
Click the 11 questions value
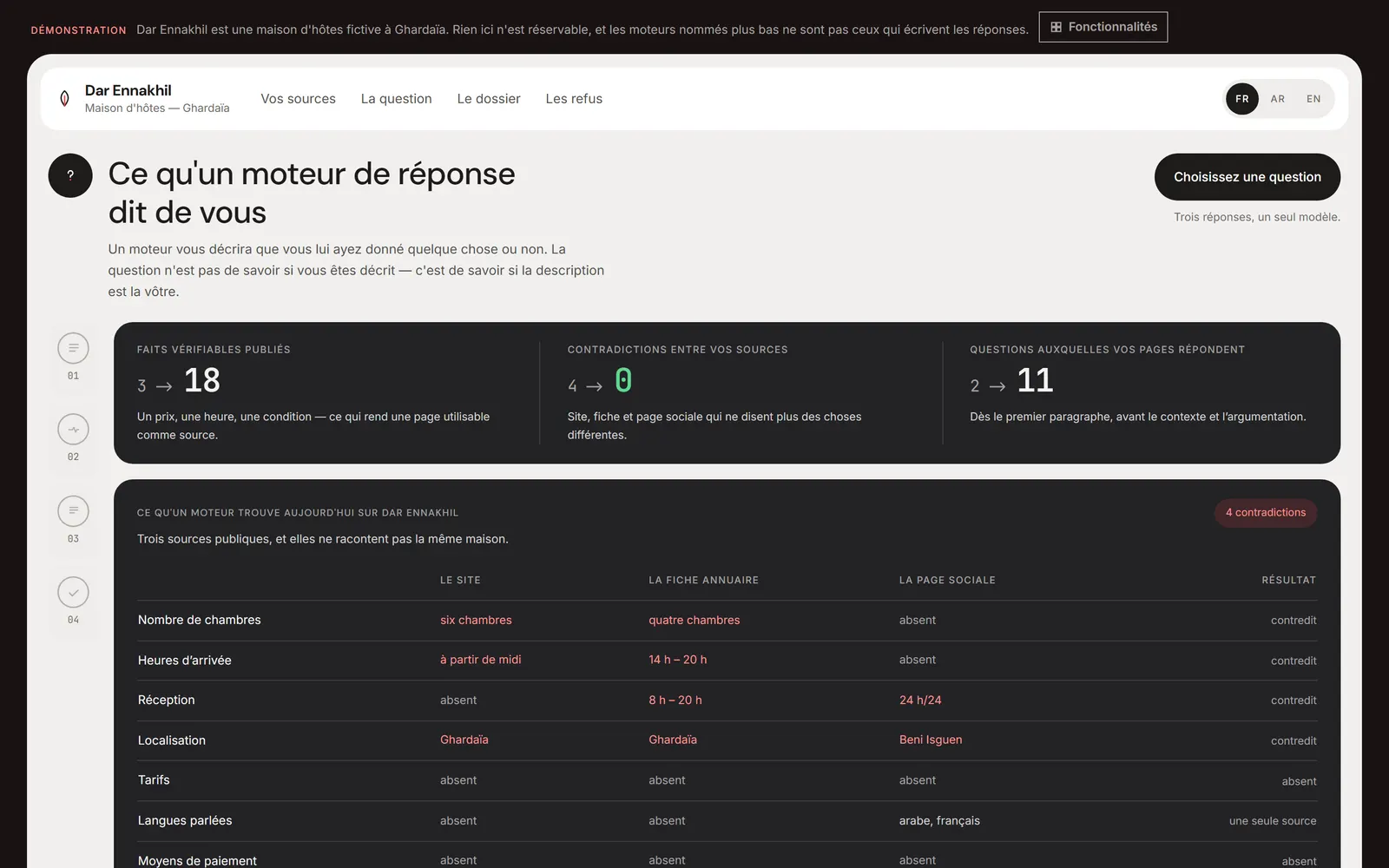point(1035,380)
